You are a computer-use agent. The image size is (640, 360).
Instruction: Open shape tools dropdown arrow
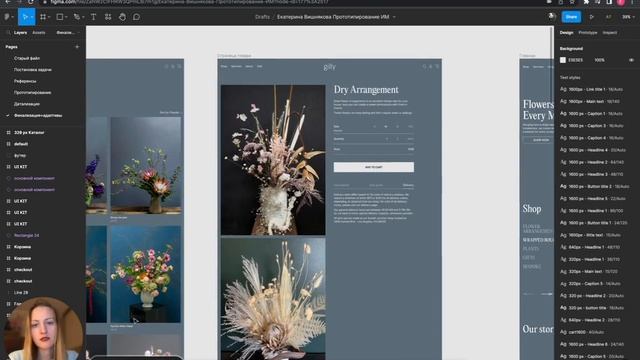(67, 17)
